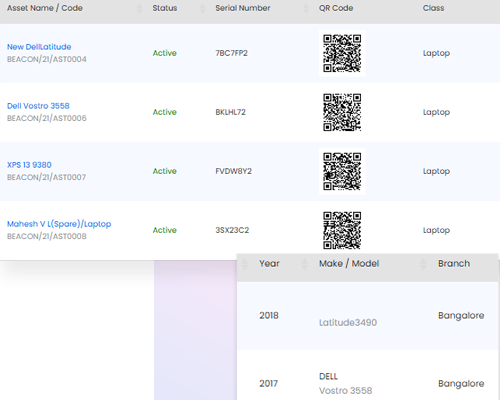This screenshot has width=500, height=400.
Task: Select asset code BEACON/21/AST0007
Action: coord(46,177)
